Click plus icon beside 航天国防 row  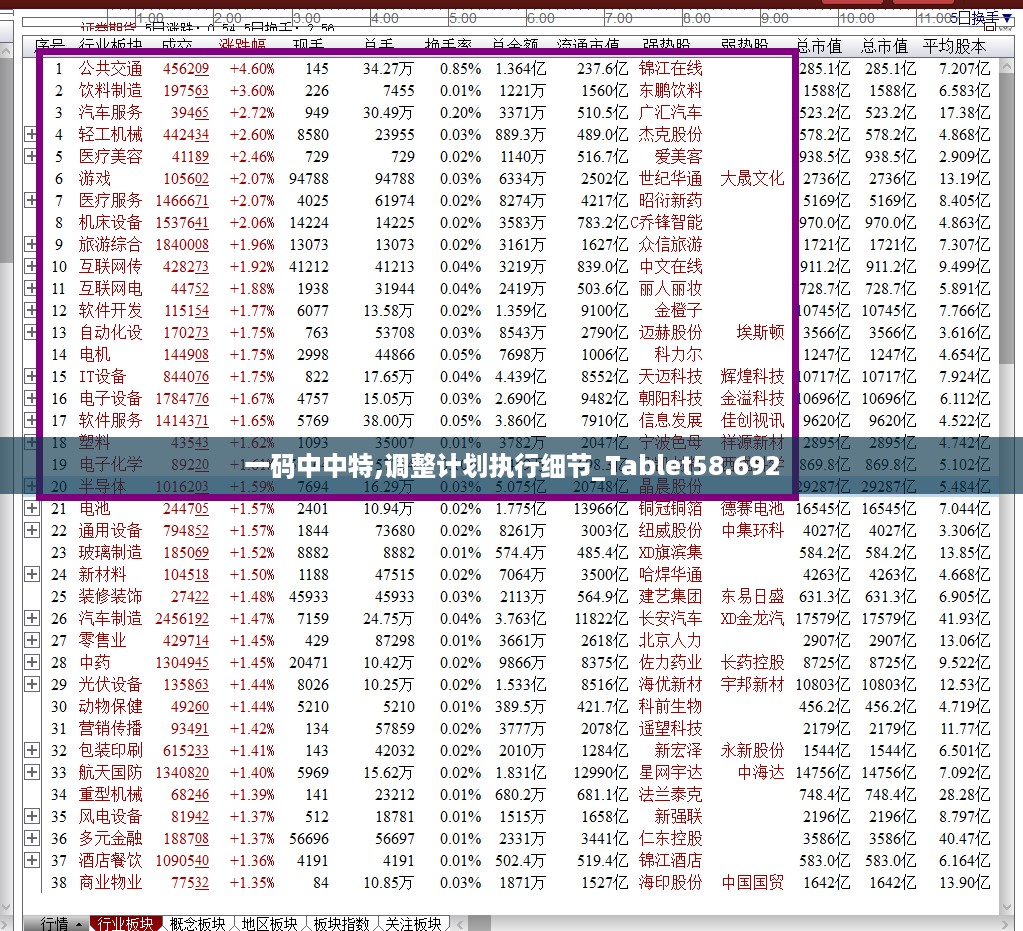31,772
